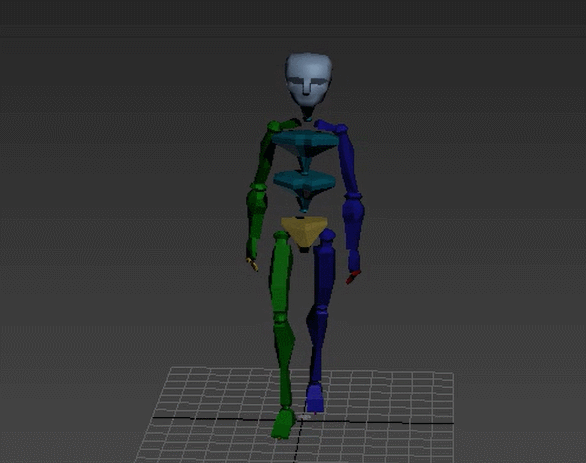The width and height of the screenshot is (586, 463).
Task: Select the green clavicle bone
Action: tap(284, 125)
